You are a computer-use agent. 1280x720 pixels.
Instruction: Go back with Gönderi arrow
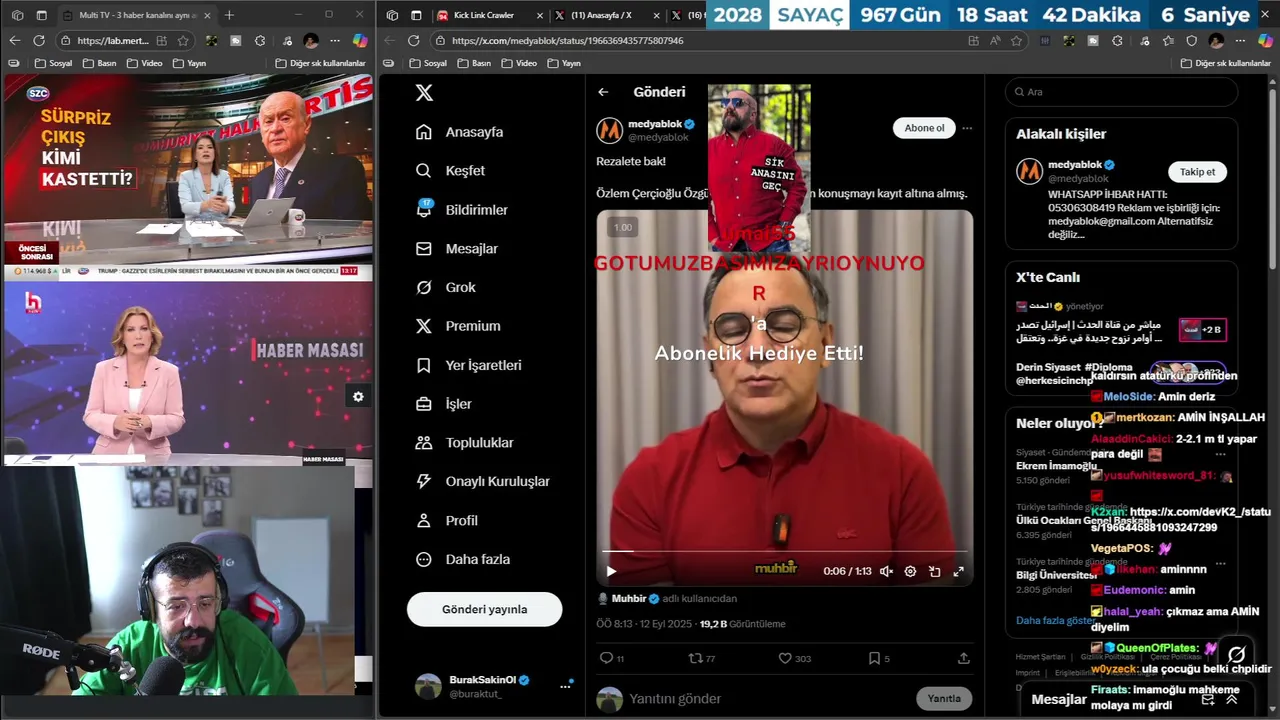pos(603,92)
